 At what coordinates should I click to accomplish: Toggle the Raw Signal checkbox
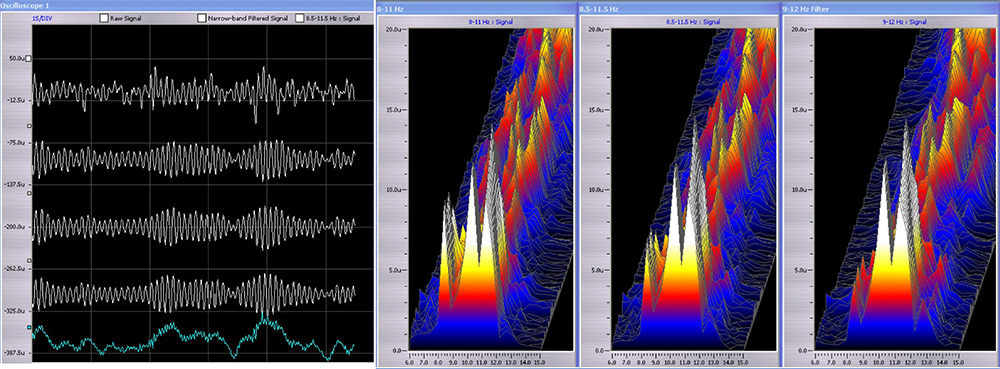[104, 19]
